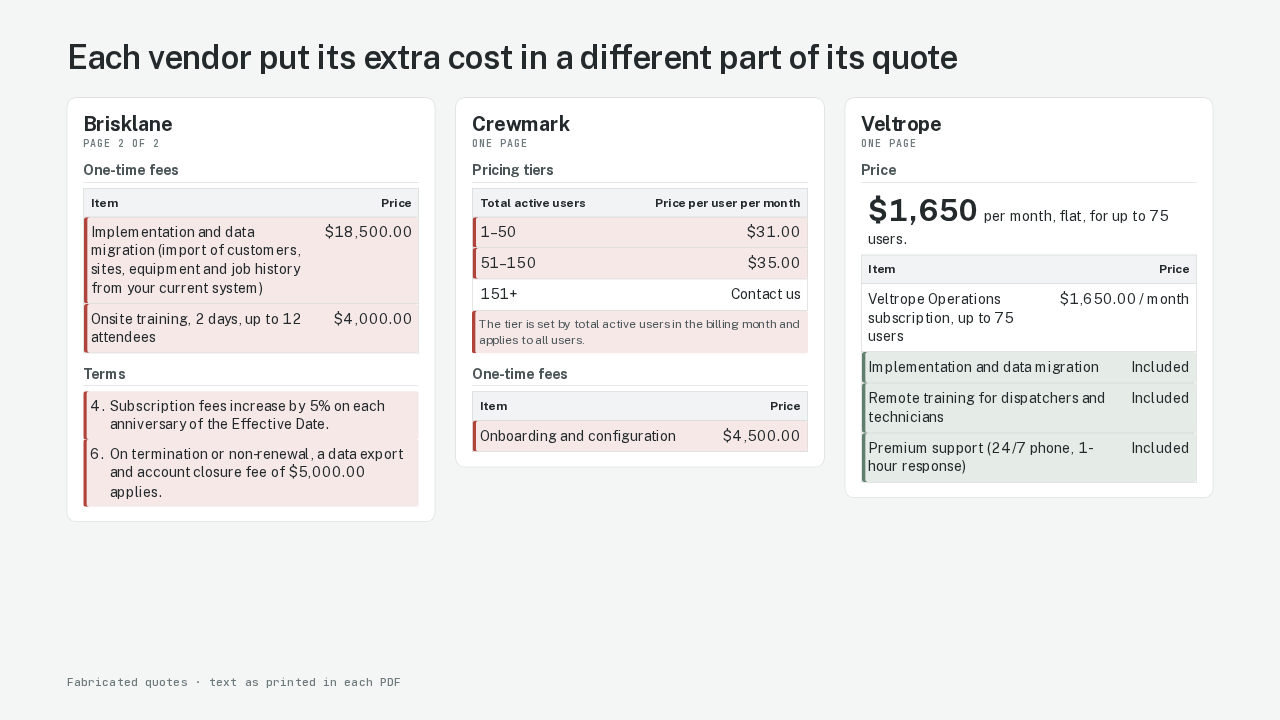This screenshot has width=1280, height=720.
Task: Click the large $1,650 price figure
Action: [x=922, y=211]
